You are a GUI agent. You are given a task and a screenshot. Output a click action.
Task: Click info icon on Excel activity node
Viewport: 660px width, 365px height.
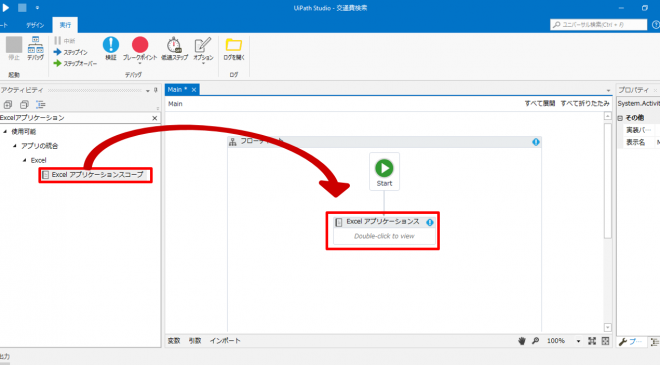click(430, 222)
